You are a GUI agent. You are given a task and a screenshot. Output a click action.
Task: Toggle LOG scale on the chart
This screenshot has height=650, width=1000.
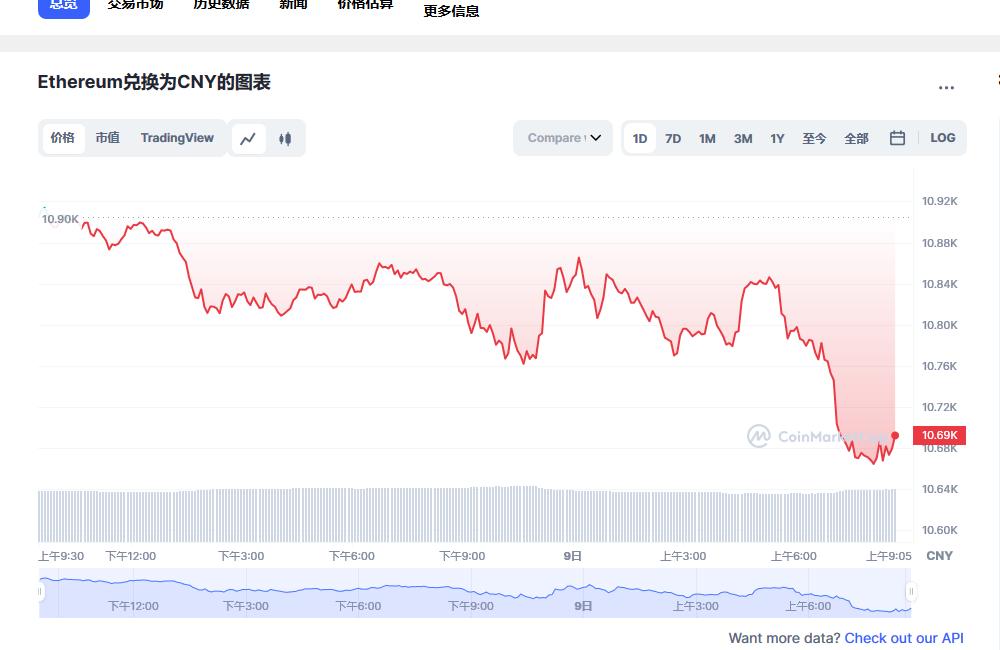942,138
